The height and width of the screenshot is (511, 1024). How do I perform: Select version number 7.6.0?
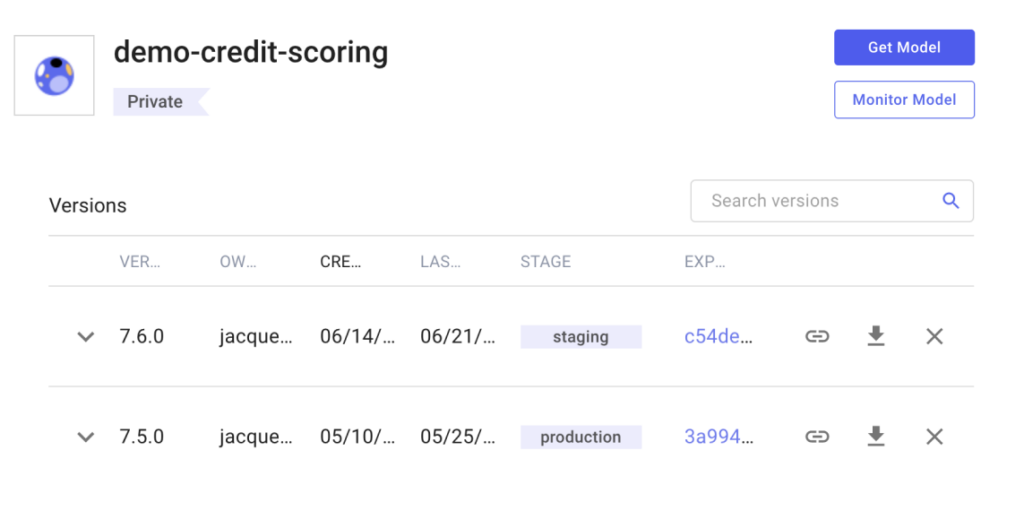tap(142, 337)
